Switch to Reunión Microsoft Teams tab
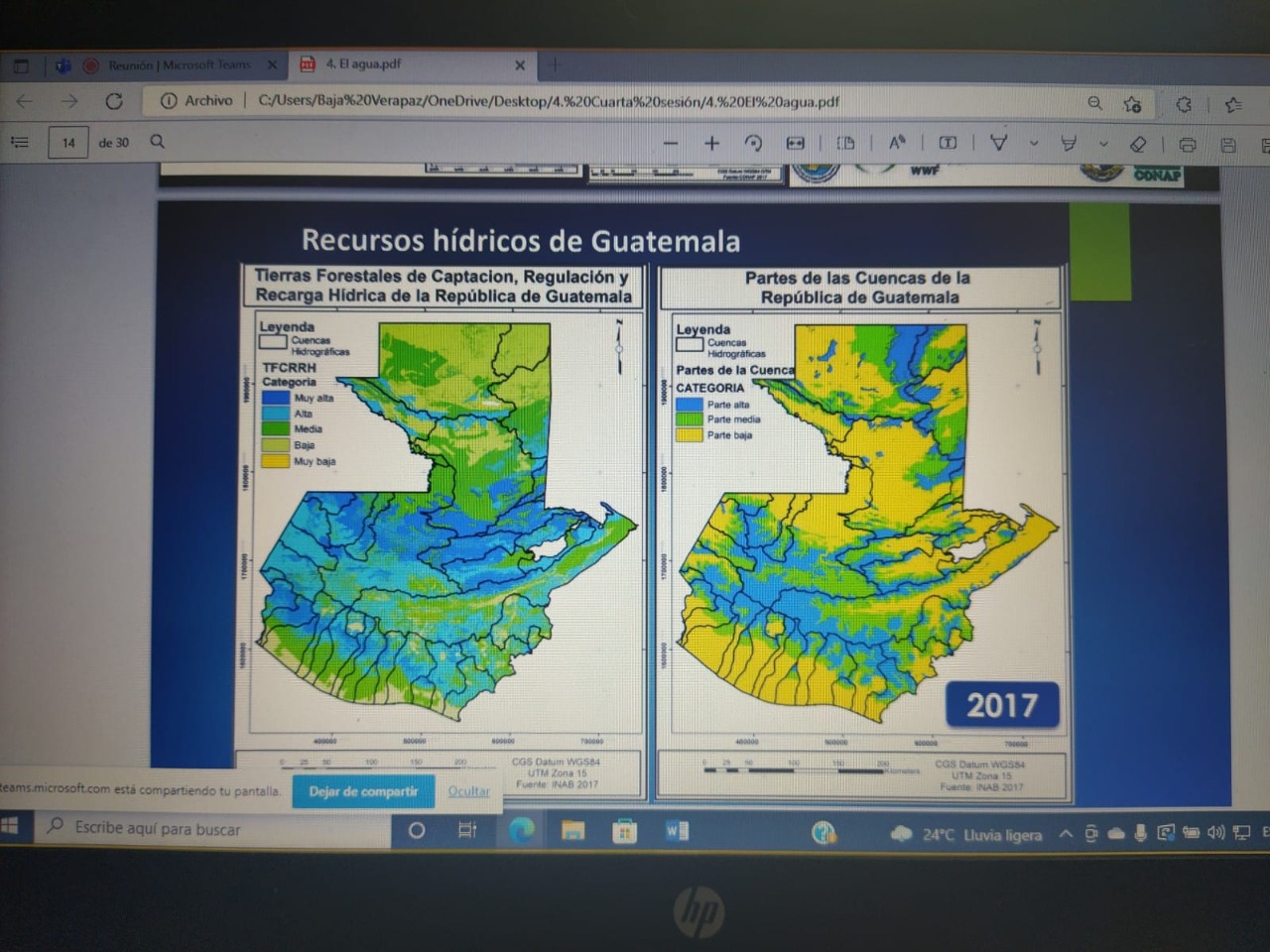This screenshot has width=1270, height=952. click(179, 65)
